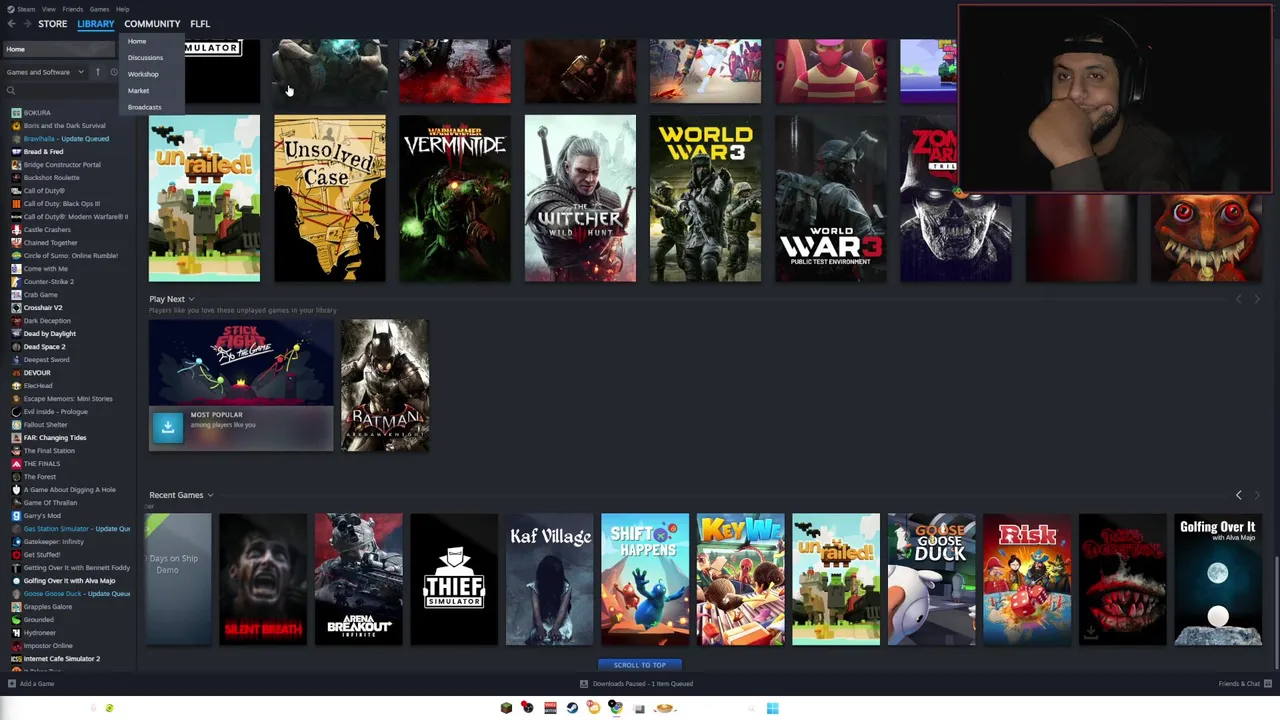Viewport: 1280px width, 720px height.
Task: Open Risk in Recent Games
Action: tap(1027, 579)
